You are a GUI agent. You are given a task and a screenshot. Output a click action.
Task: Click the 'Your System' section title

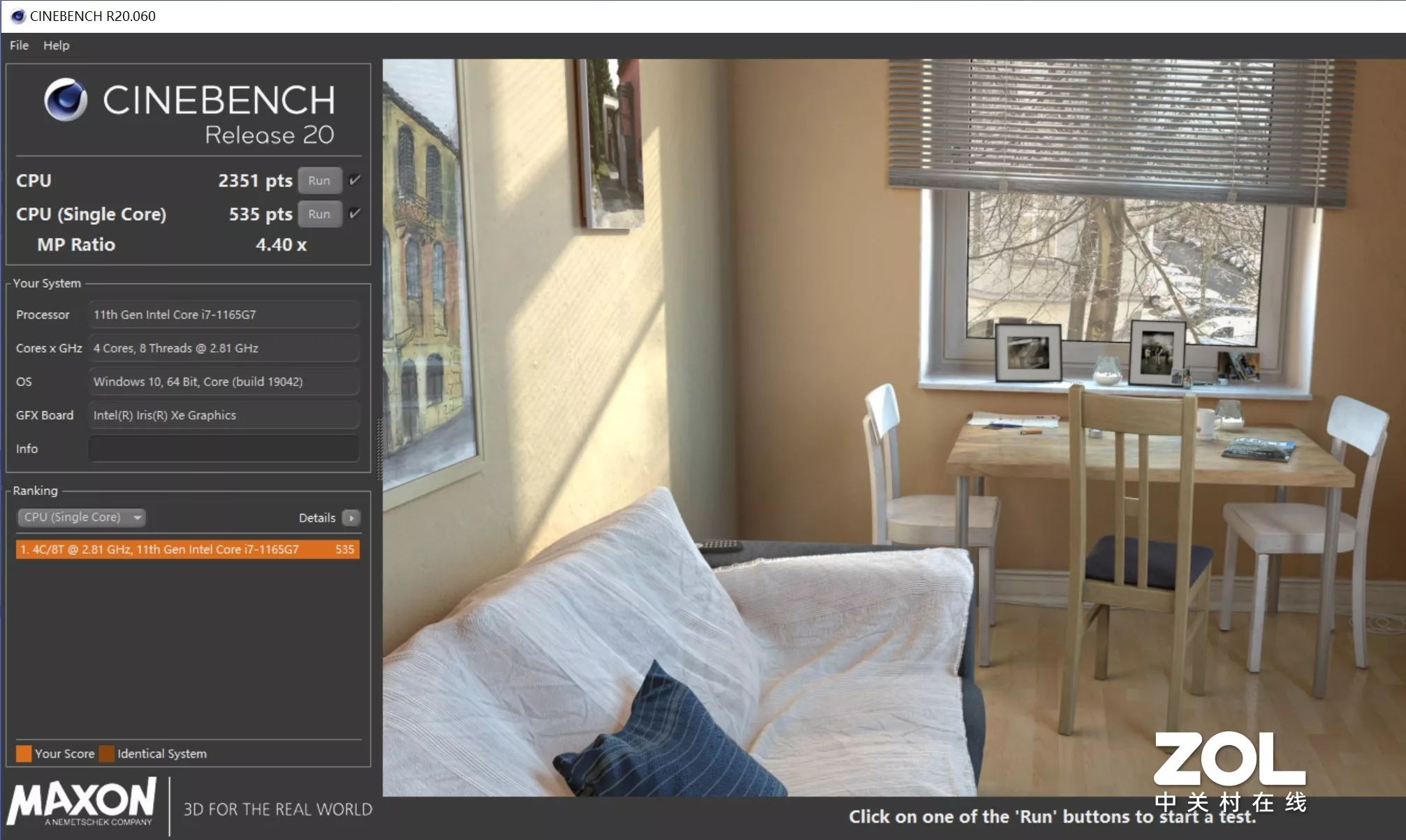pyautogui.click(x=47, y=283)
